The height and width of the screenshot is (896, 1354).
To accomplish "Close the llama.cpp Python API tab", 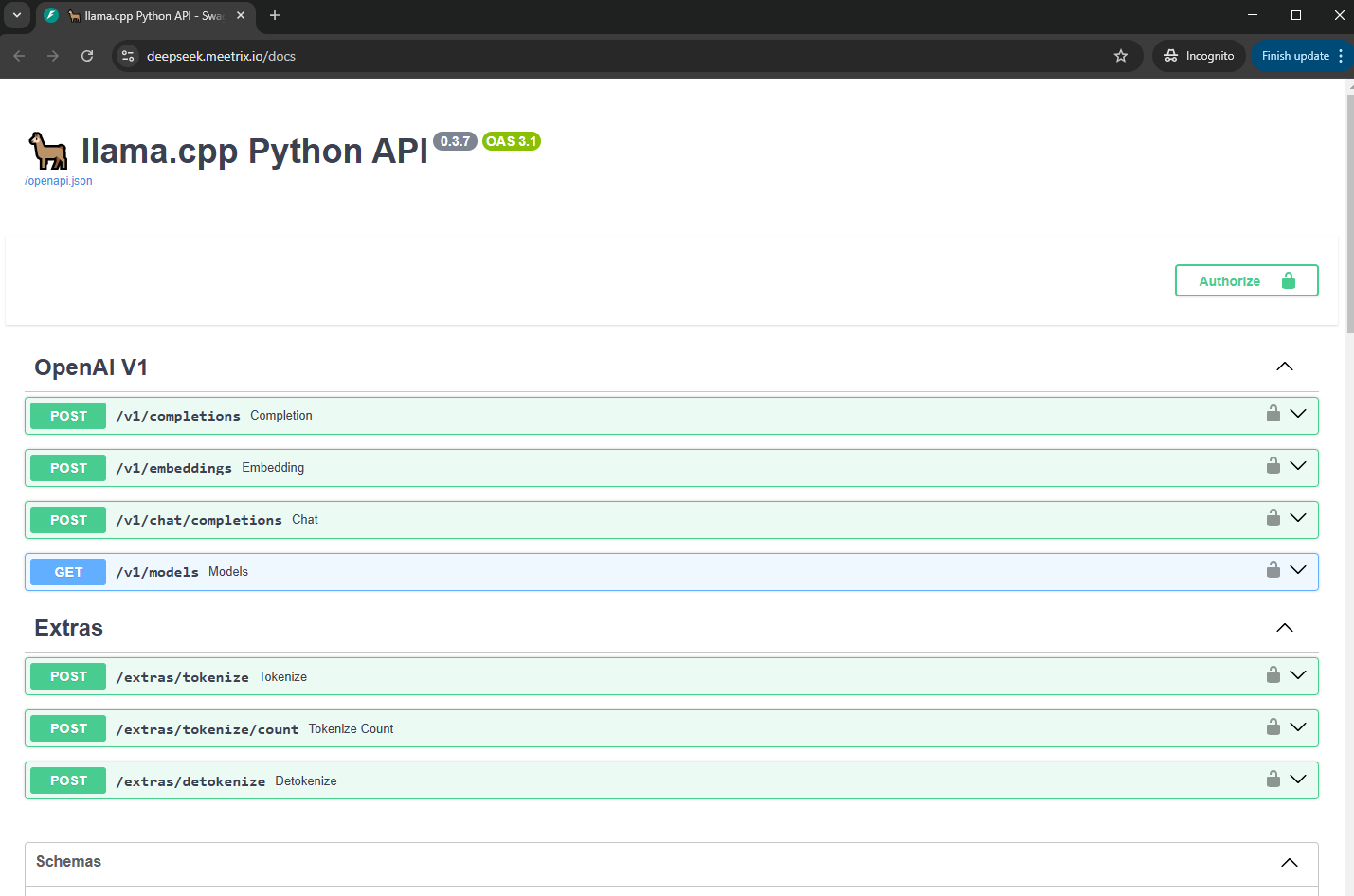I will (x=241, y=15).
